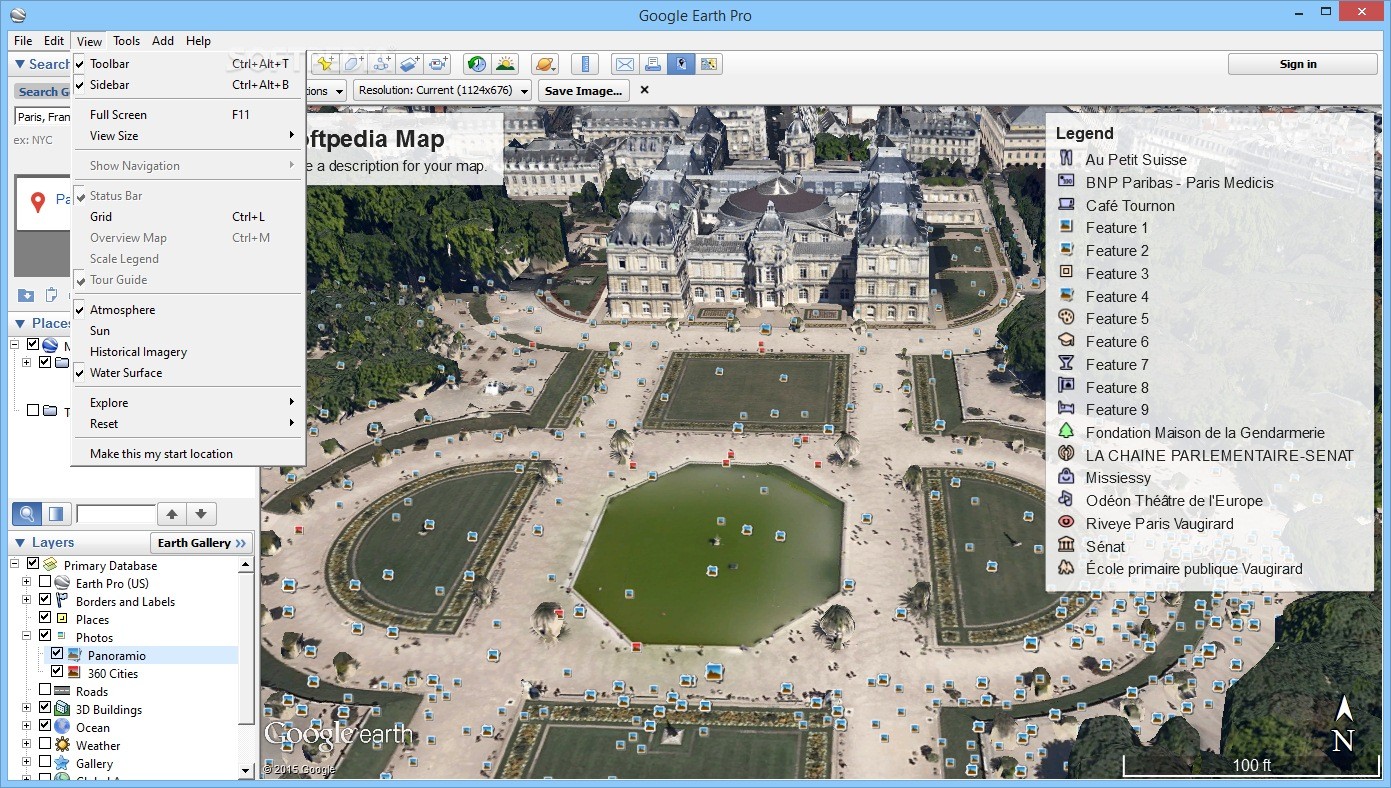Click the Save Image... button
This screenshot has width=1391, height=788.
tap(584, 90)
